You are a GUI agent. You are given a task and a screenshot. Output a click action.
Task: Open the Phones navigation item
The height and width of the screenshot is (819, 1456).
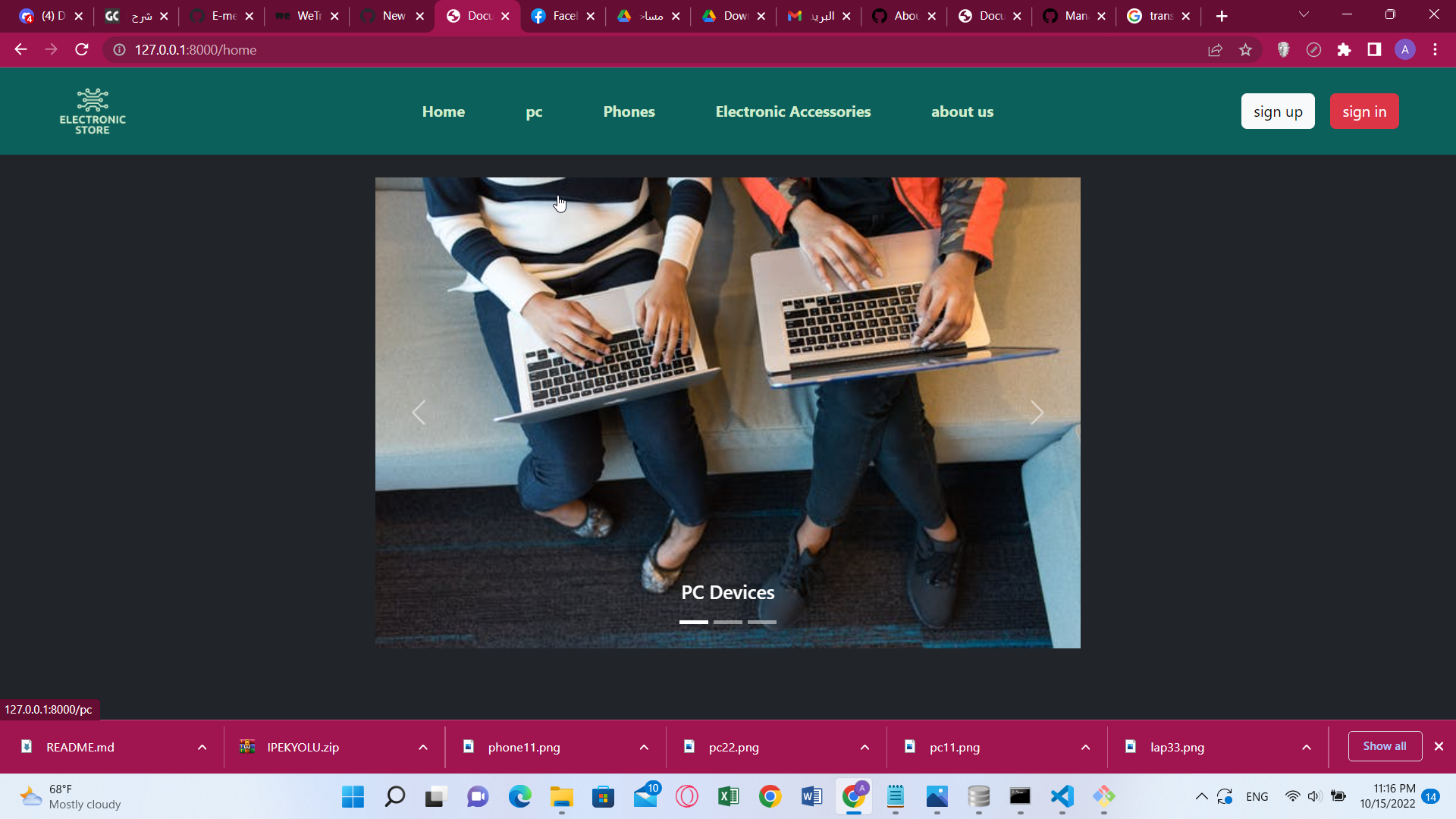click(x=629, y=111)
